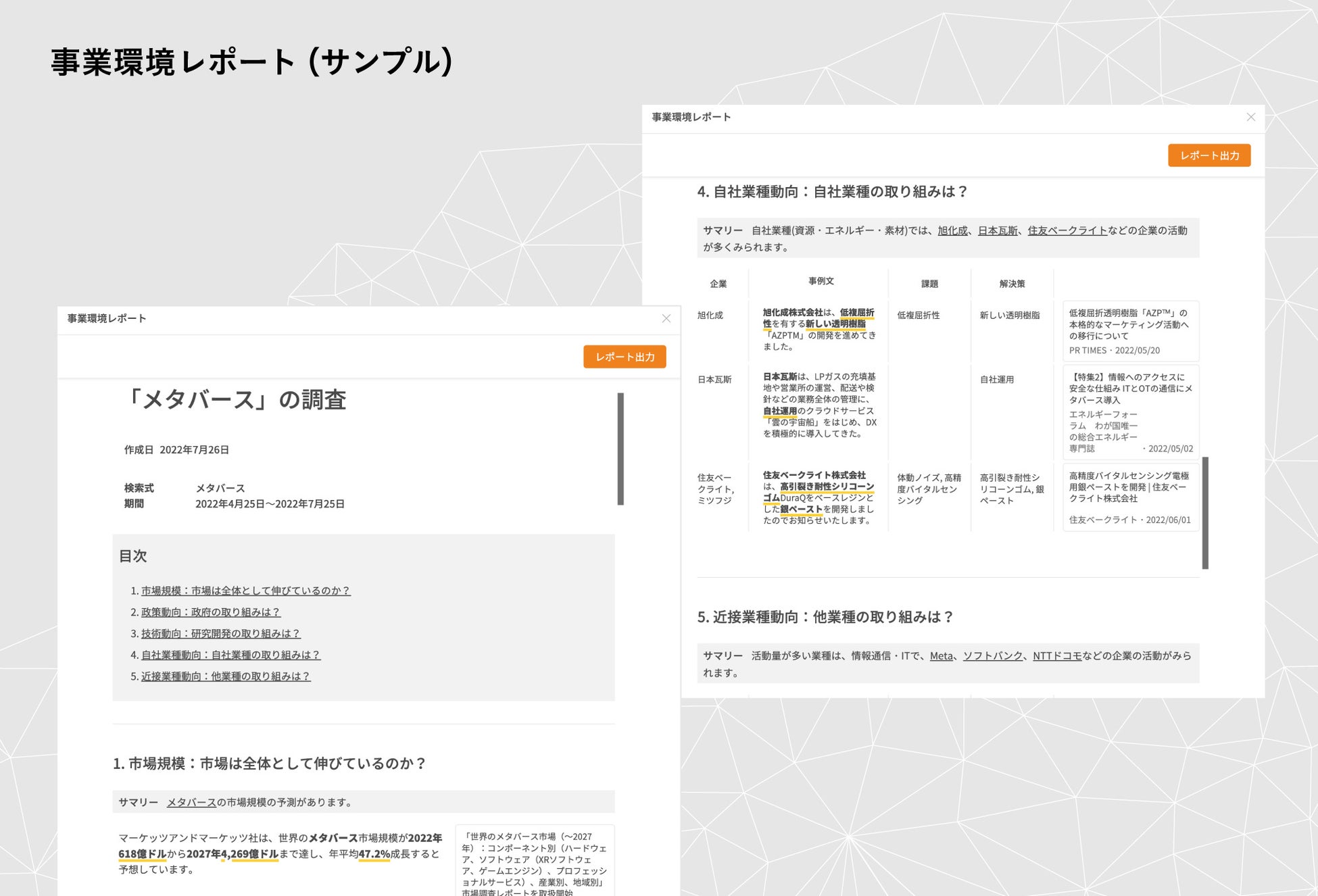The image size is (1318, 896).
Task: Jump to 自社業種動向 section link
Action: pyautogui.click(x=230, y=655)
